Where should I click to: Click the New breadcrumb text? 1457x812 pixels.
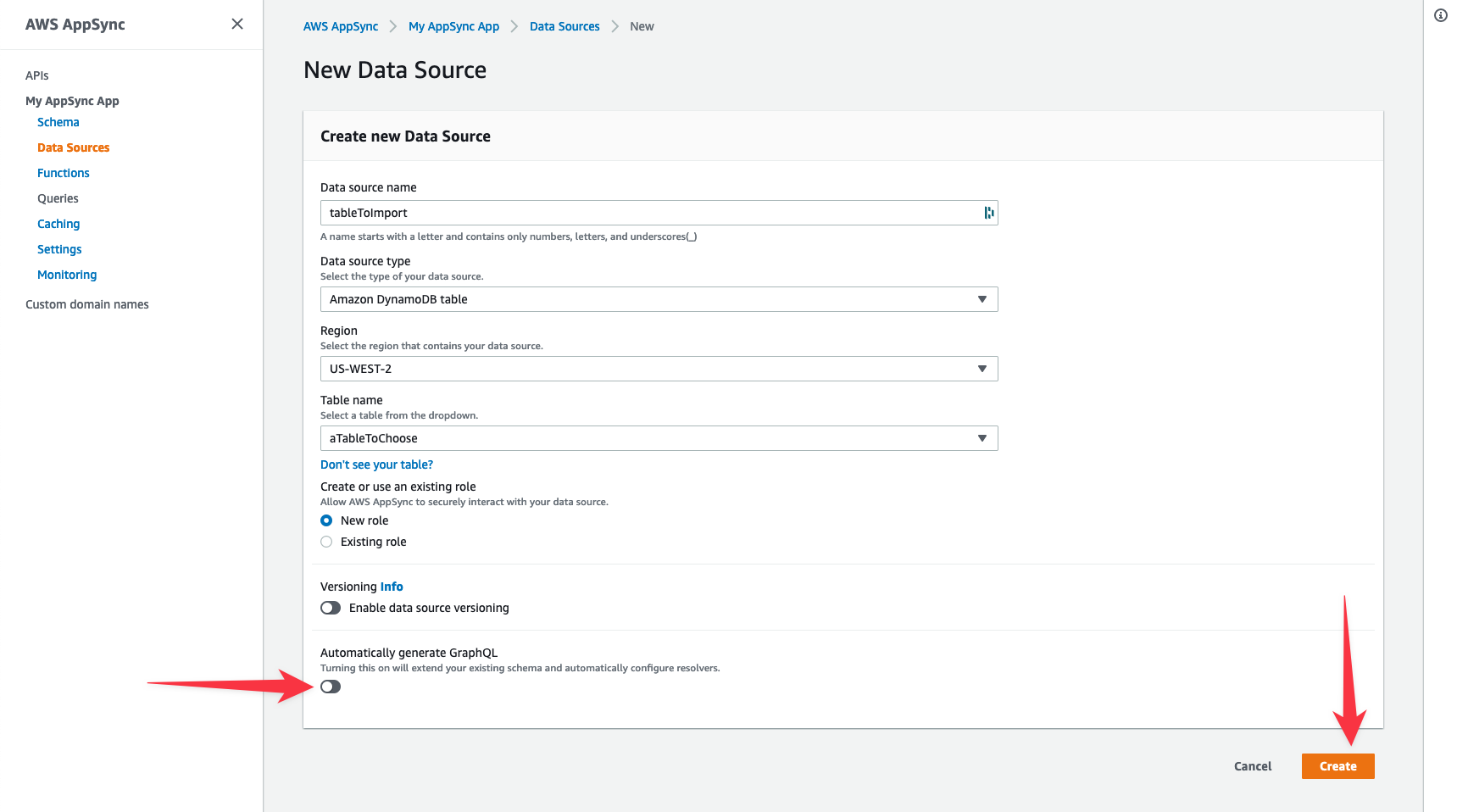click(x=642, y=26)
